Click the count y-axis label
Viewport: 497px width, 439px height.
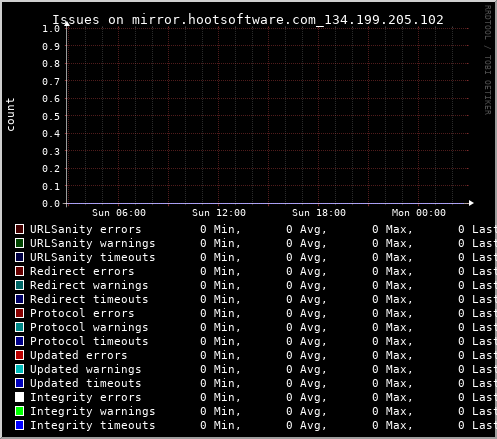tap(10, 115)
